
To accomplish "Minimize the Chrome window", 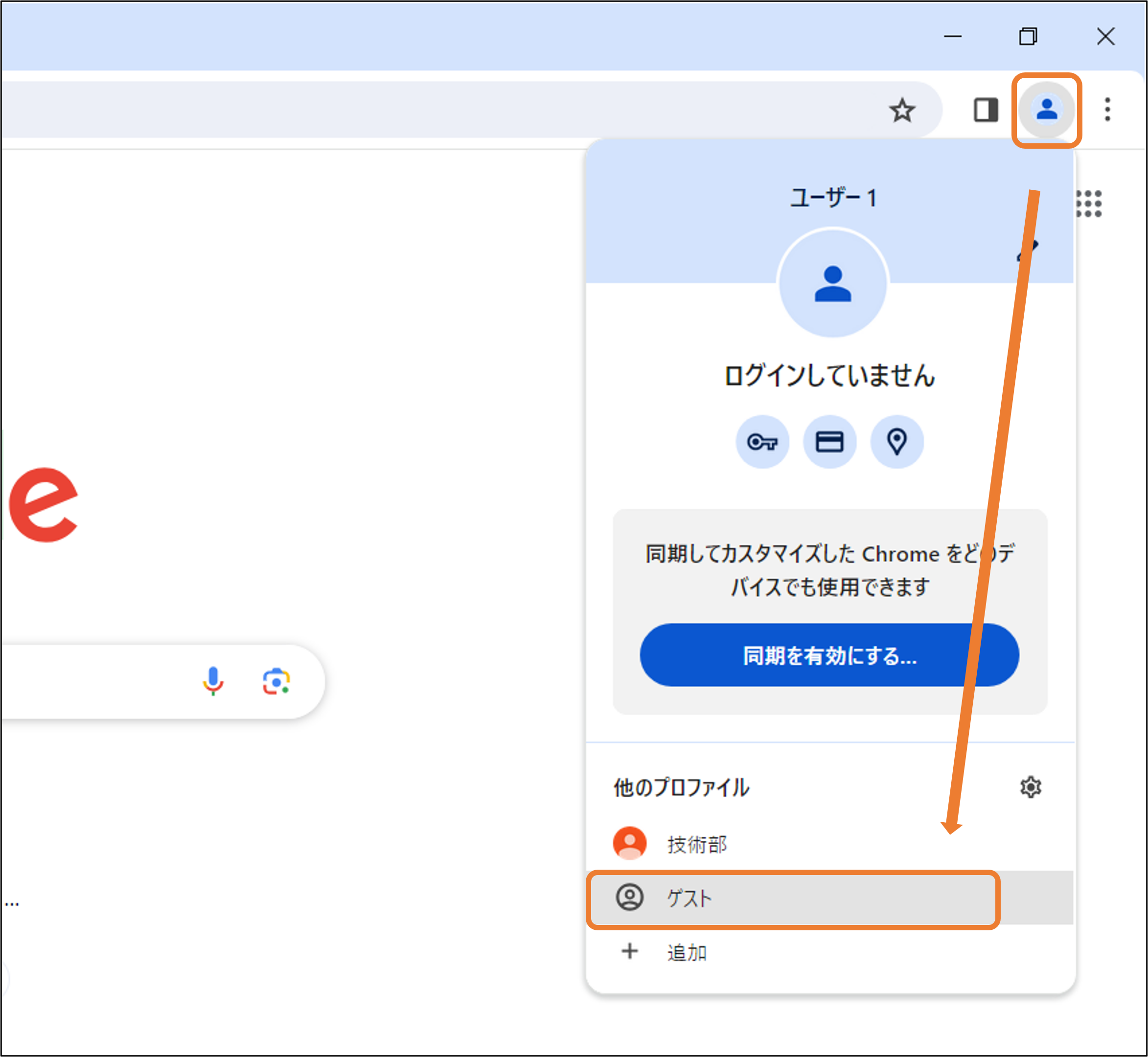I will 952,36.
